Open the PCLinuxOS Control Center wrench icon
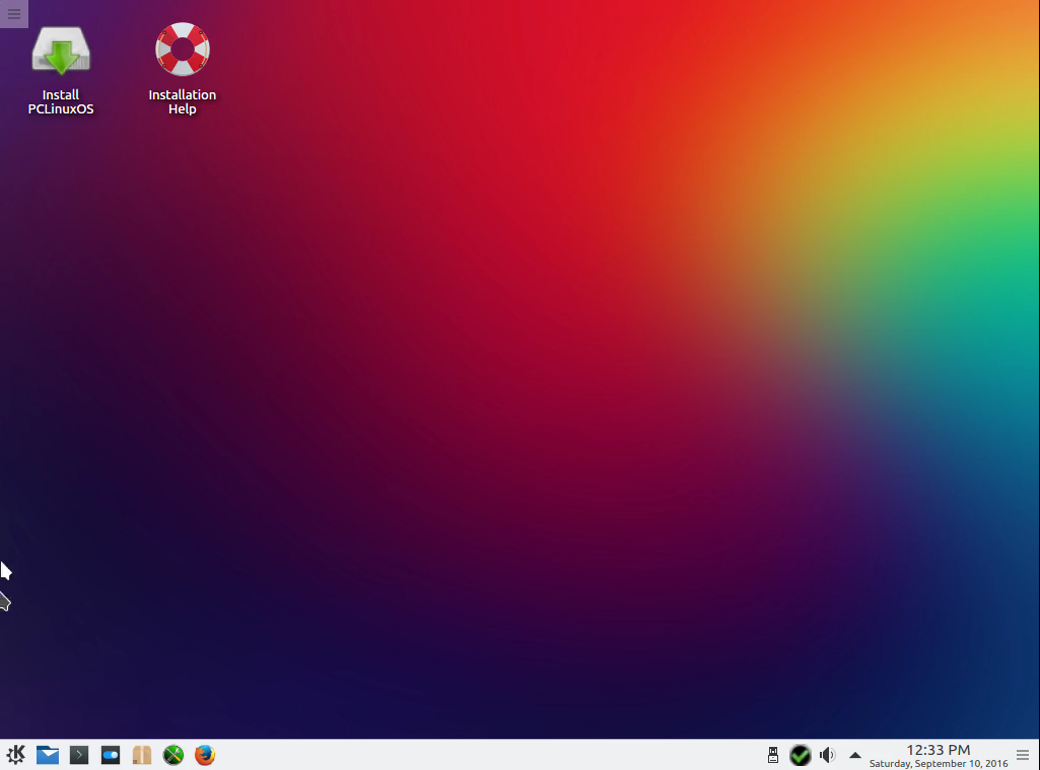The height and width of the screenshot is (770, 1040). (x=173, y=755)
